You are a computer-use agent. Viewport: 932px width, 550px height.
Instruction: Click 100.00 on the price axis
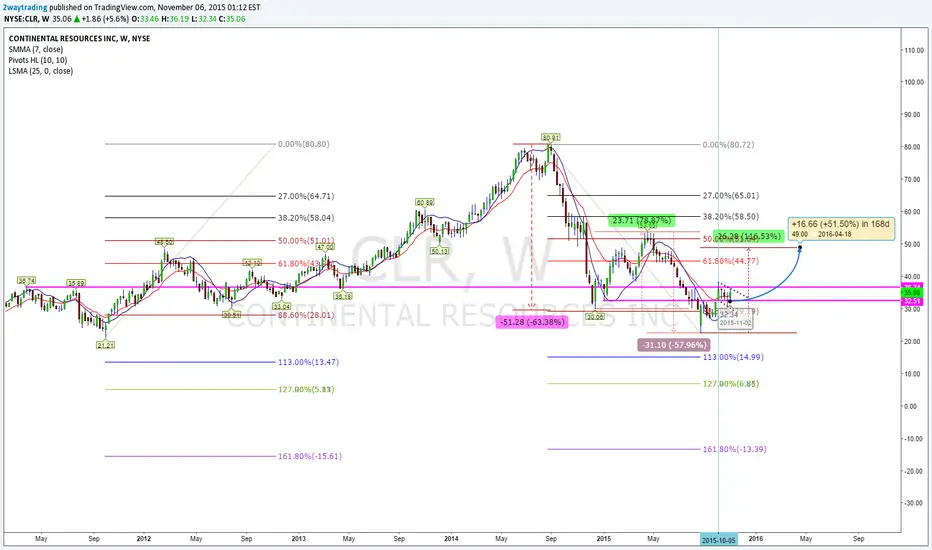pyautogui.click(x=914, y=82)
